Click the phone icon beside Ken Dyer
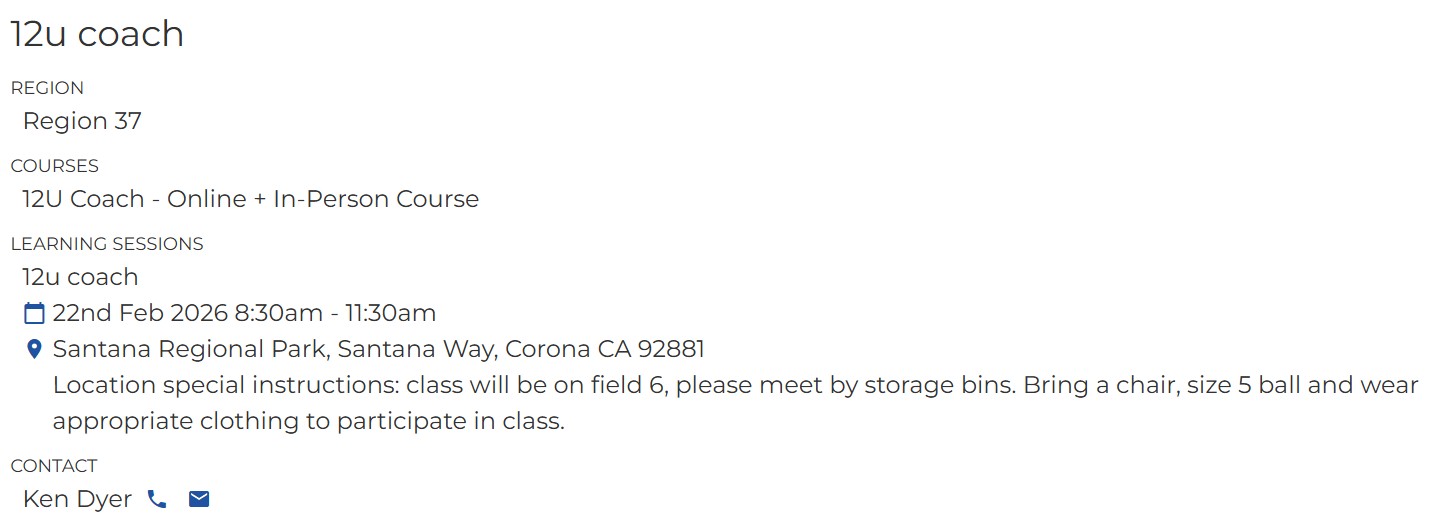This screenshot has height=532, width=1432. (157, 499)
